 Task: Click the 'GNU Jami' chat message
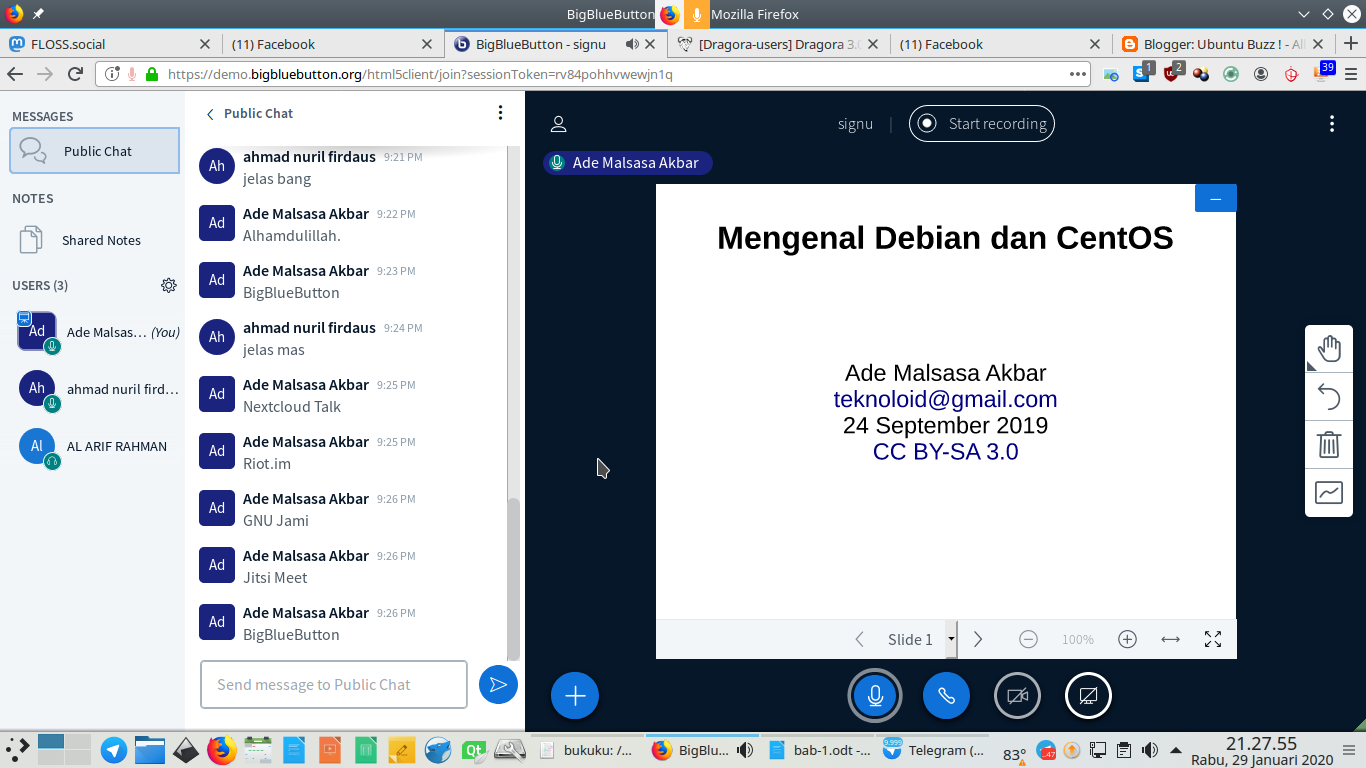[x=276, y=521]
